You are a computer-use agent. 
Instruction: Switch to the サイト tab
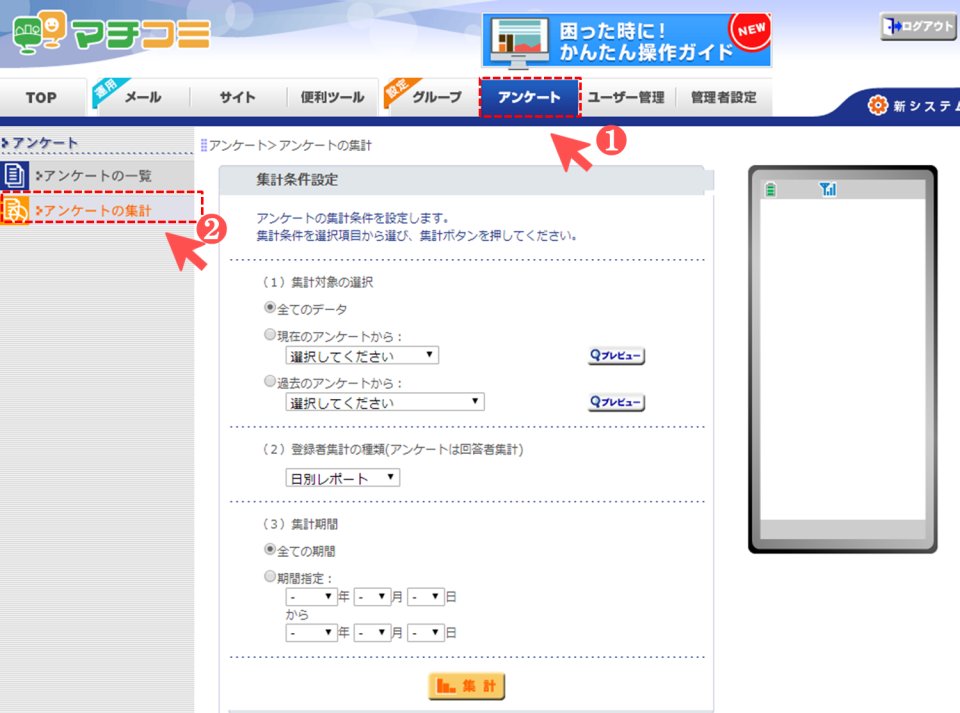(x=238, y=97)
